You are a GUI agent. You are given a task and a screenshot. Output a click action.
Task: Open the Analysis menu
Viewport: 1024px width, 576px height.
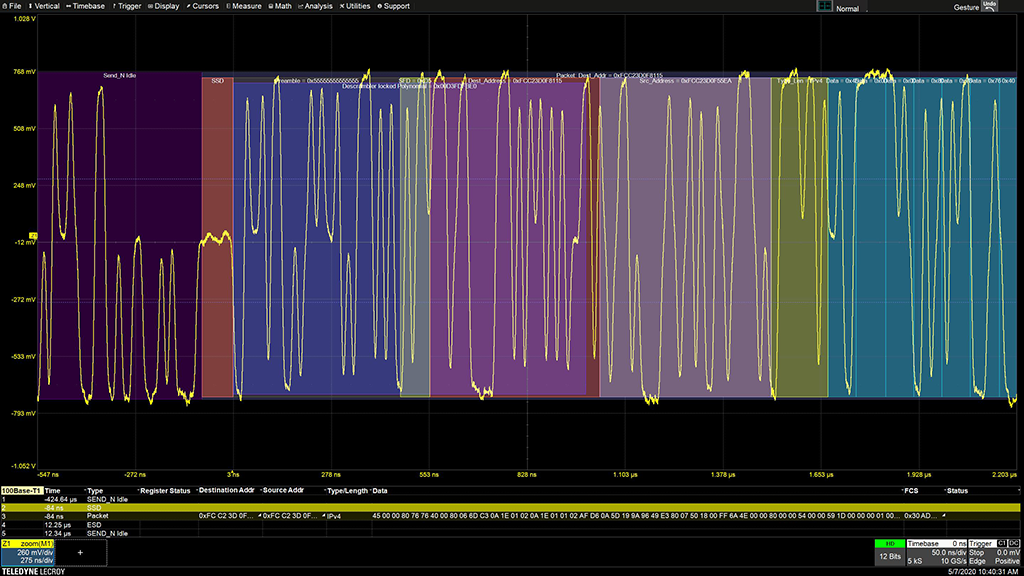tap(315, 6)
